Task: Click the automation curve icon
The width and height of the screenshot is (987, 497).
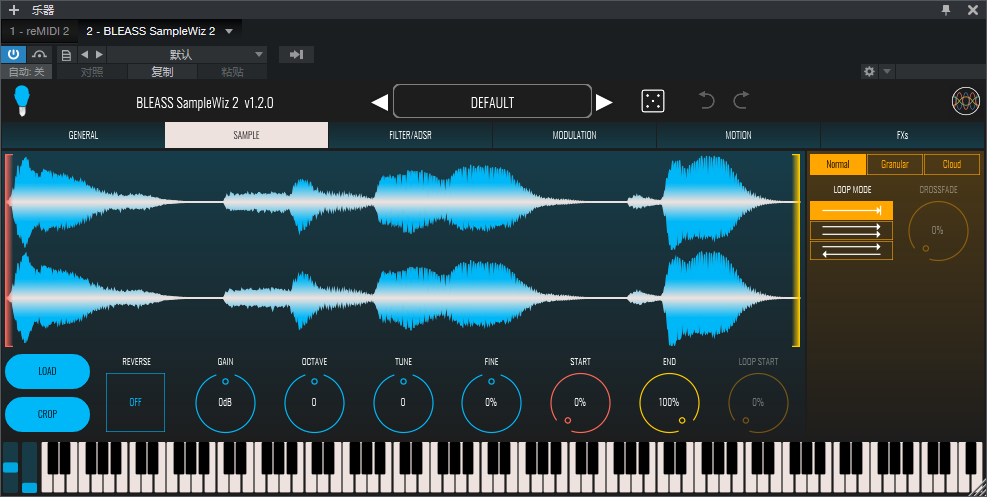Action: (x=40, y=54)
